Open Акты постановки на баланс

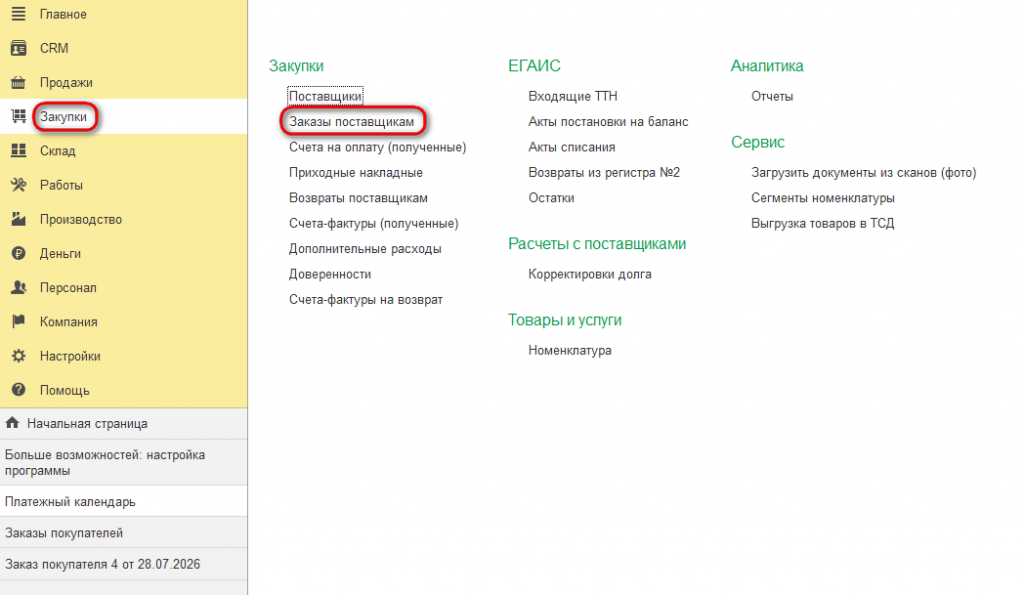point(608,121)
